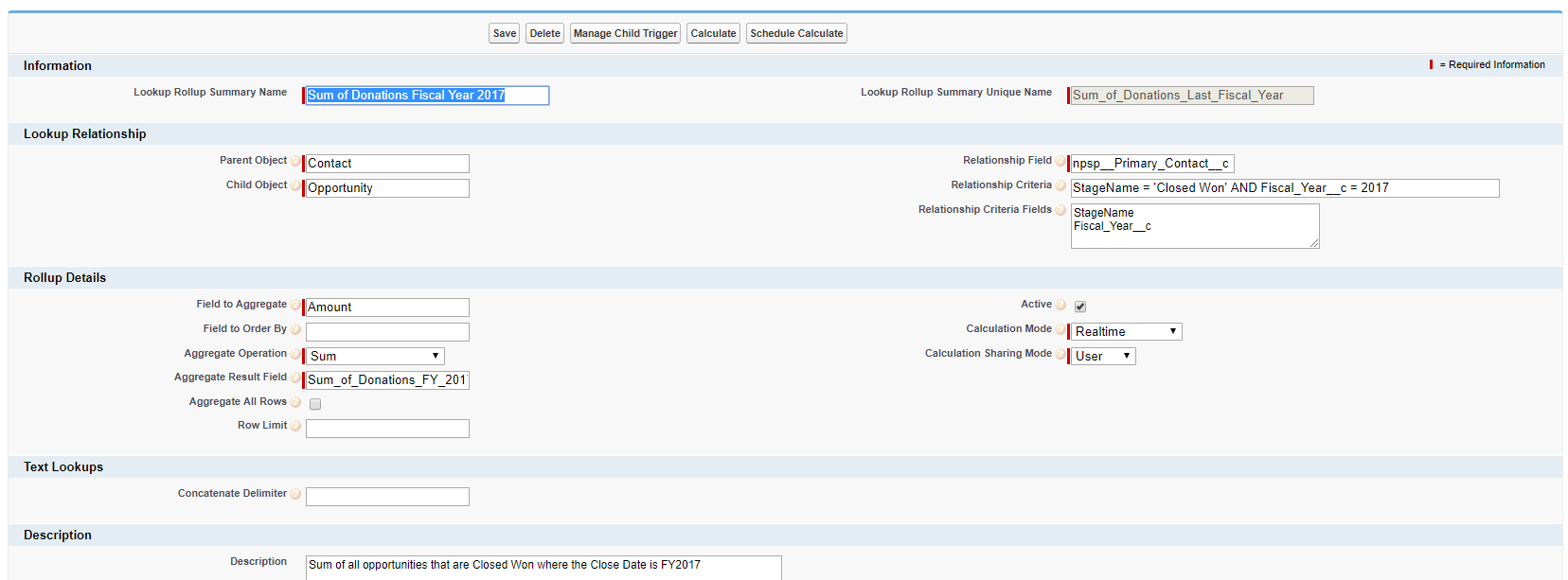This screenshot has width=1568, height=580.
Task: Click into the Relationship Criteria text field
Action: tap(1284, 188)
